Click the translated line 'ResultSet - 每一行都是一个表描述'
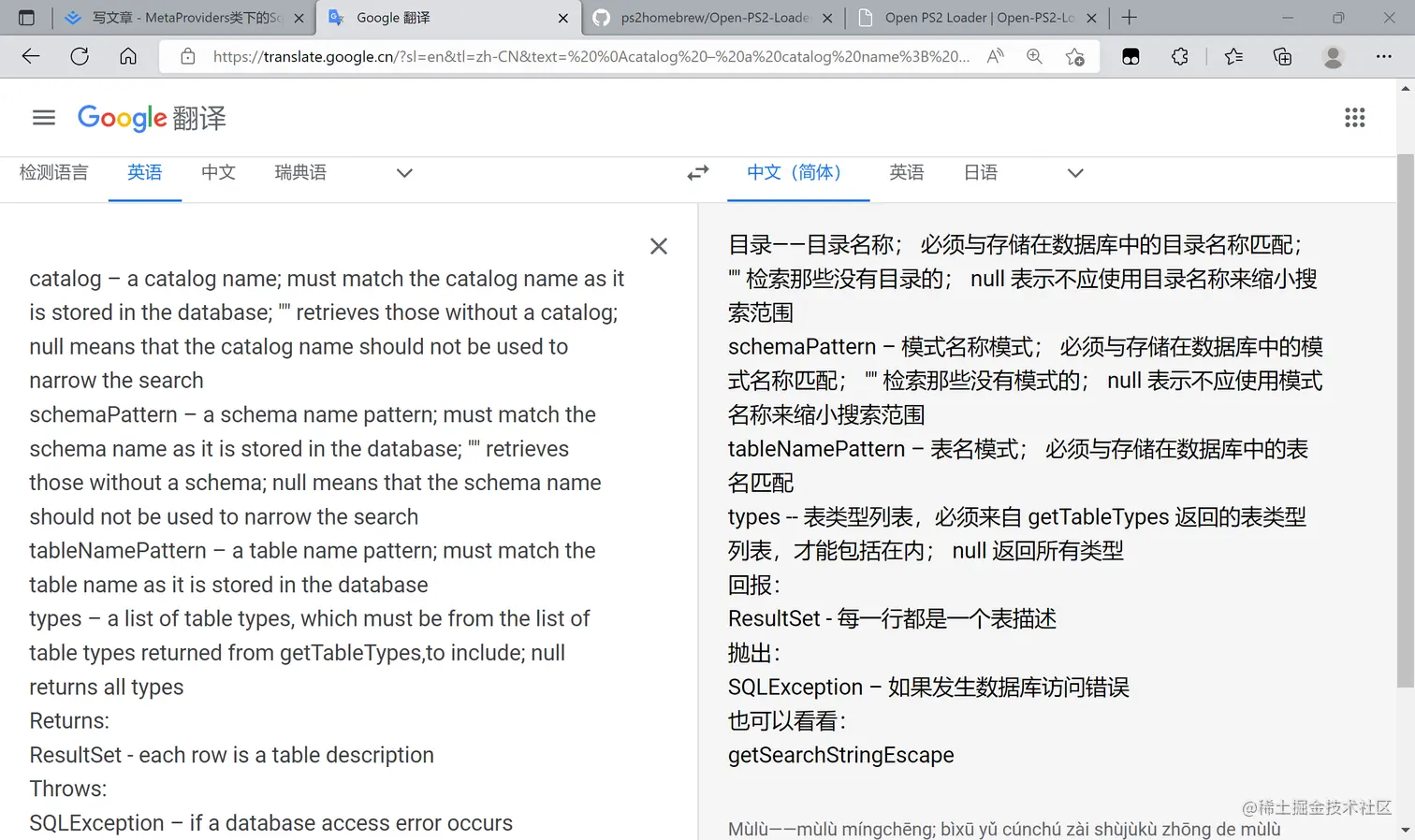Screen dimensions: 1415x840 (x=892, y=619)
